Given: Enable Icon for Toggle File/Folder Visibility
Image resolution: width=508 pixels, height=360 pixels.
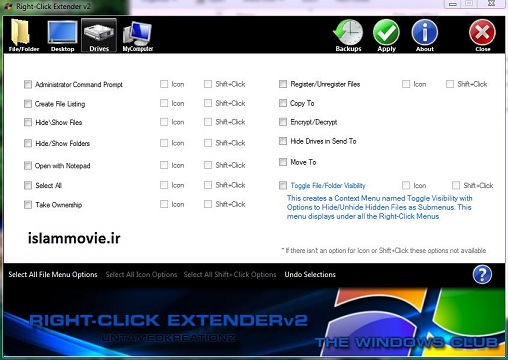Looking at the screenshot, I should [406, 185].
